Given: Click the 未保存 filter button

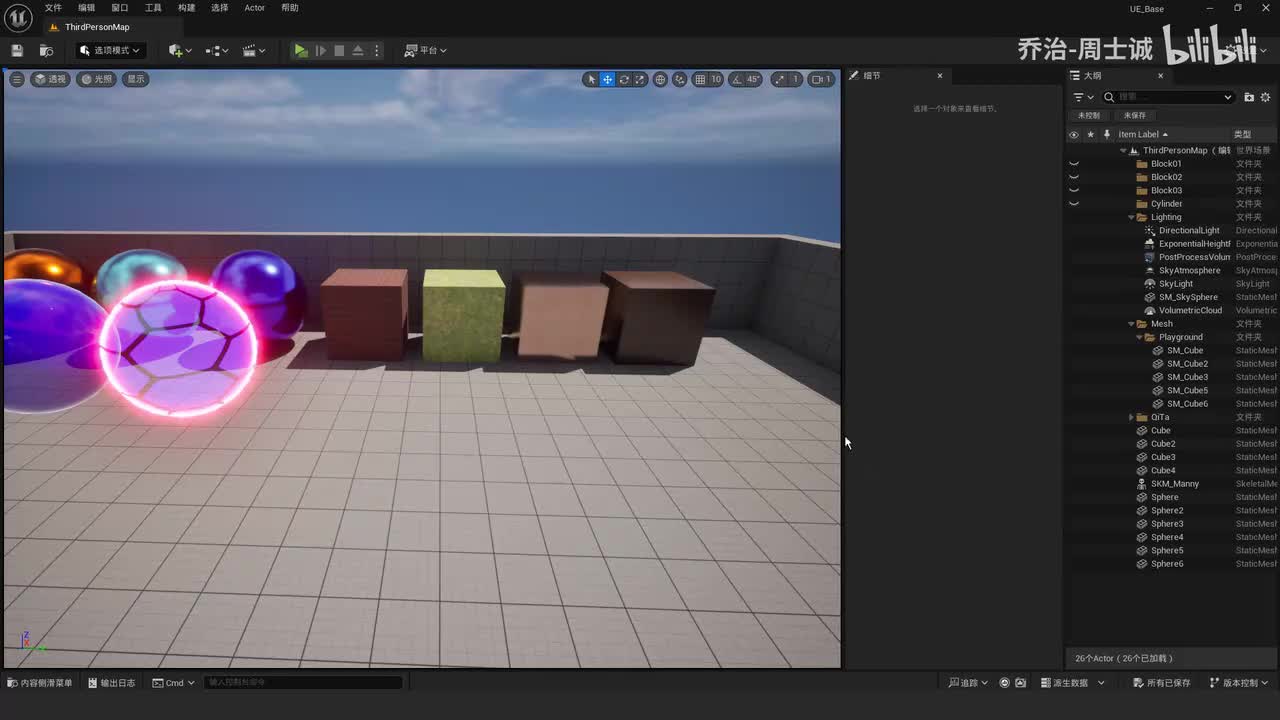Looking at the screenshot, I should tap(1135, 115).
